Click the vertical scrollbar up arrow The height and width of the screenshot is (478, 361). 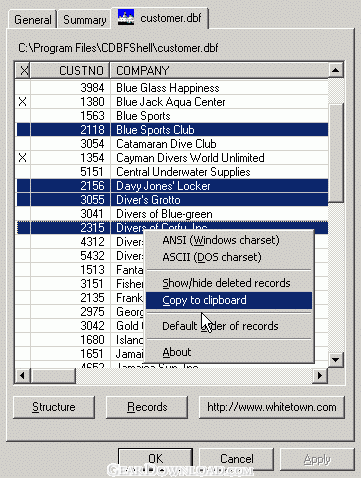pos(336,70)
